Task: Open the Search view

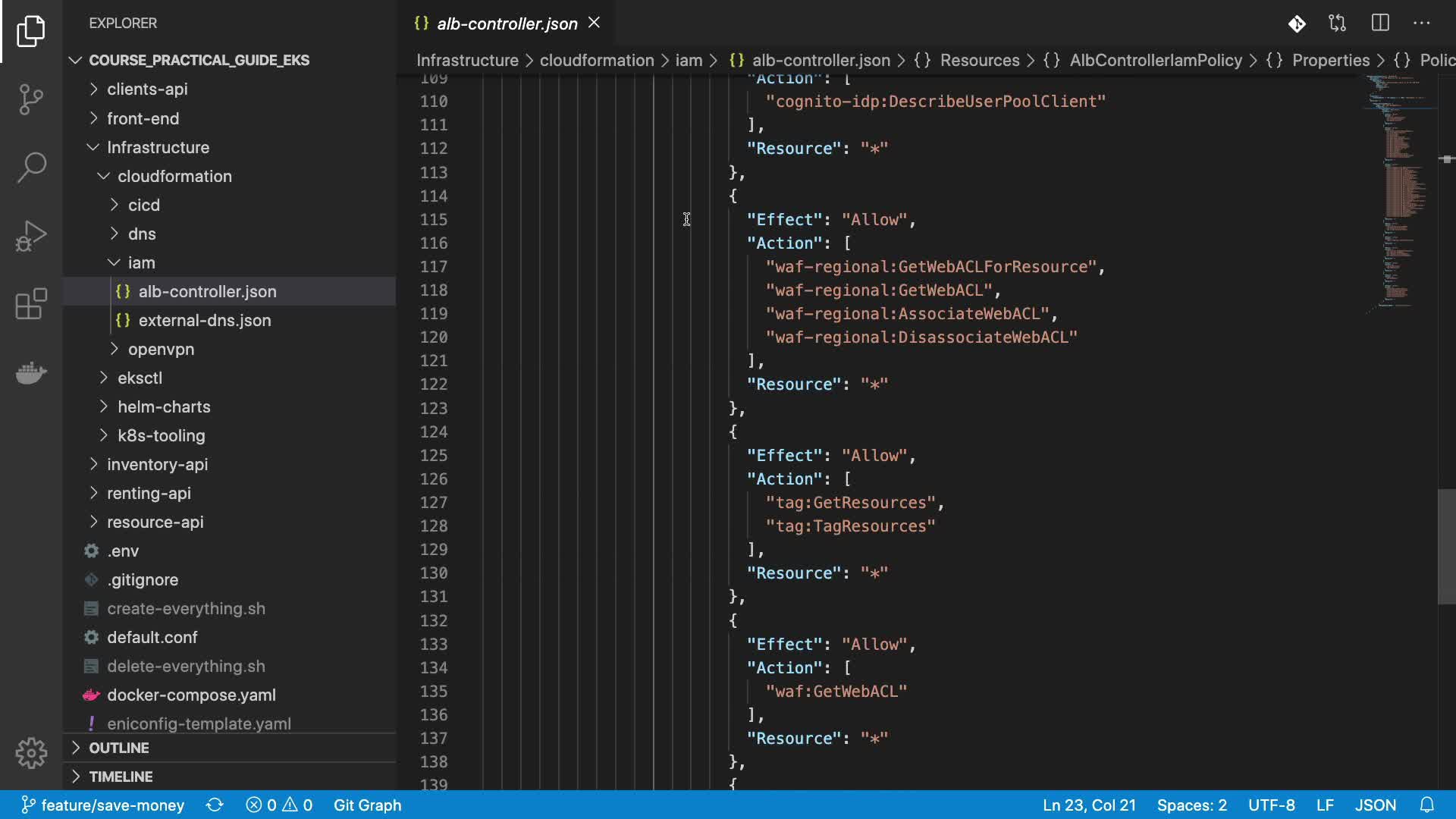Action: [x=30, y=167]
